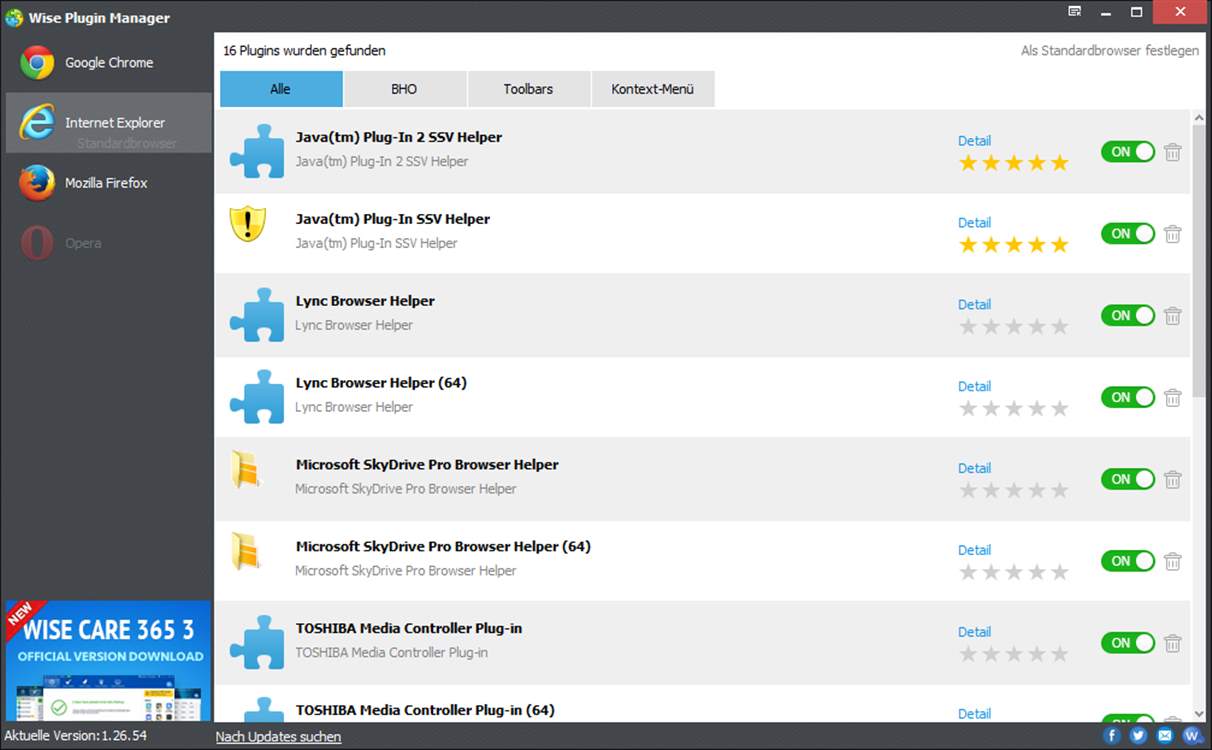Click the scrollbar down arrow of plugin list

(1199, 714)
